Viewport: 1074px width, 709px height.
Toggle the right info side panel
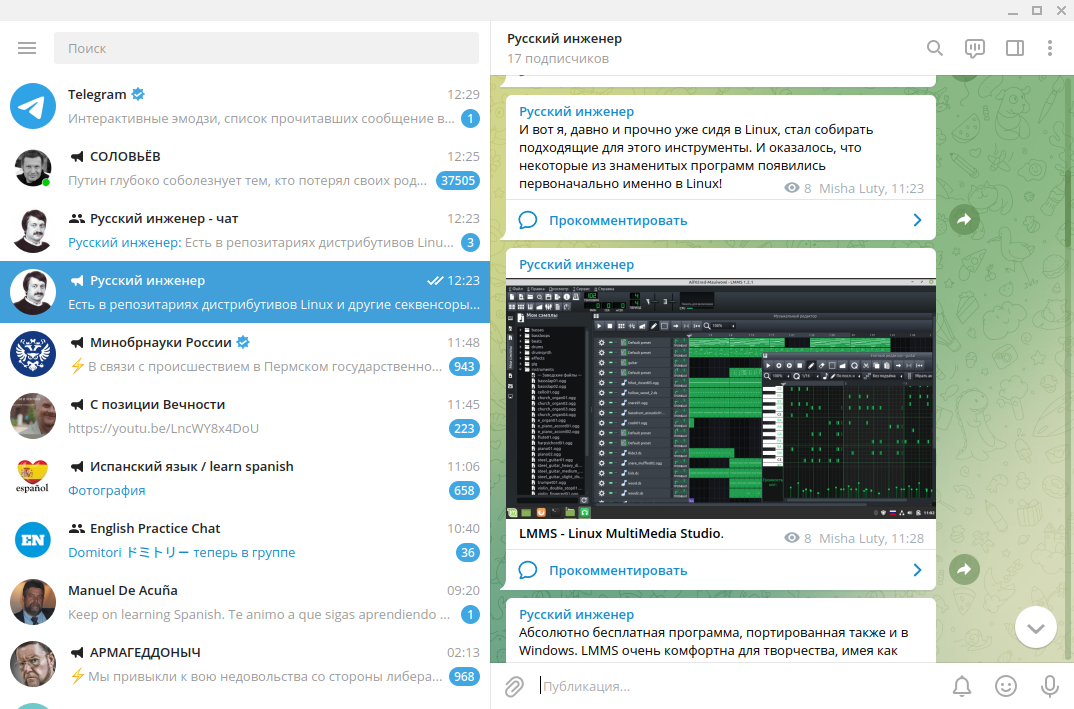pos(1014,48)
